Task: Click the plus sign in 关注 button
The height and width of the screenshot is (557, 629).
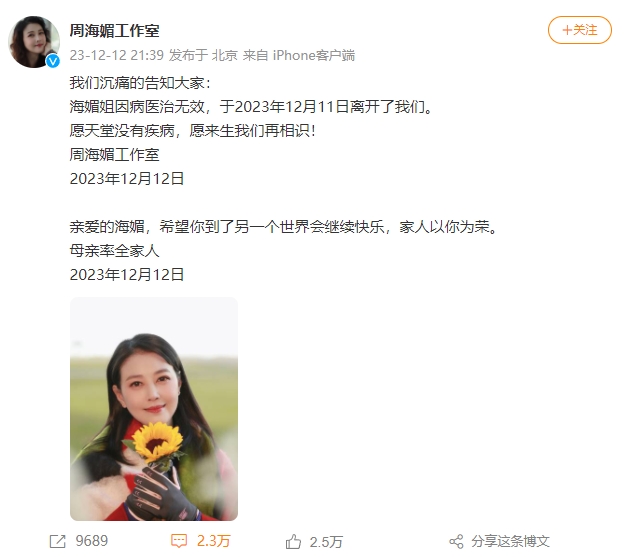Action: 567,30
